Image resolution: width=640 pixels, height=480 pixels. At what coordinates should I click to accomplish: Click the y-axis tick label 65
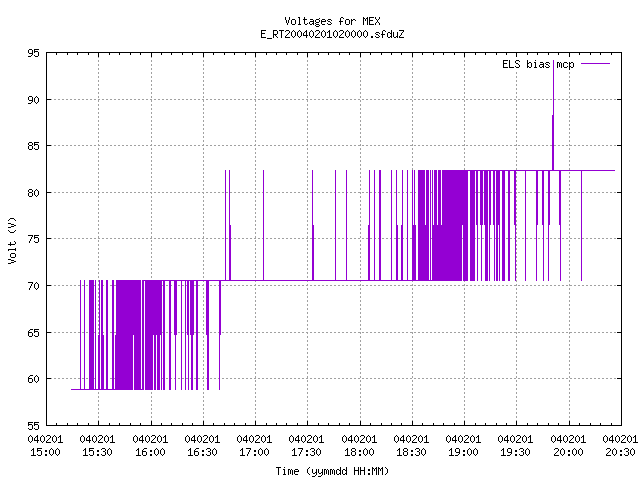tap(33, 333)
